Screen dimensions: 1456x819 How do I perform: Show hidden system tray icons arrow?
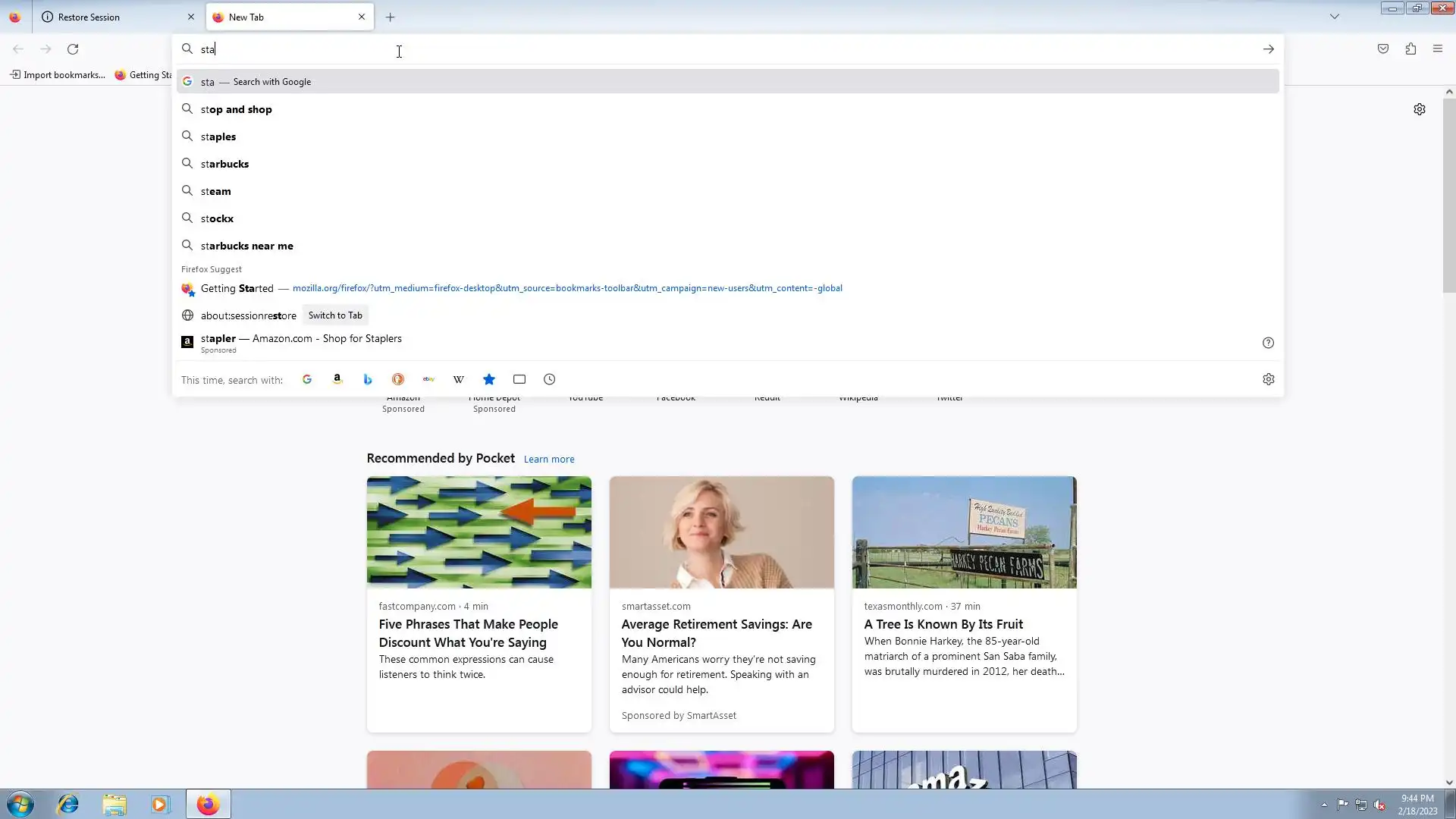click(x=1324, y=805)
